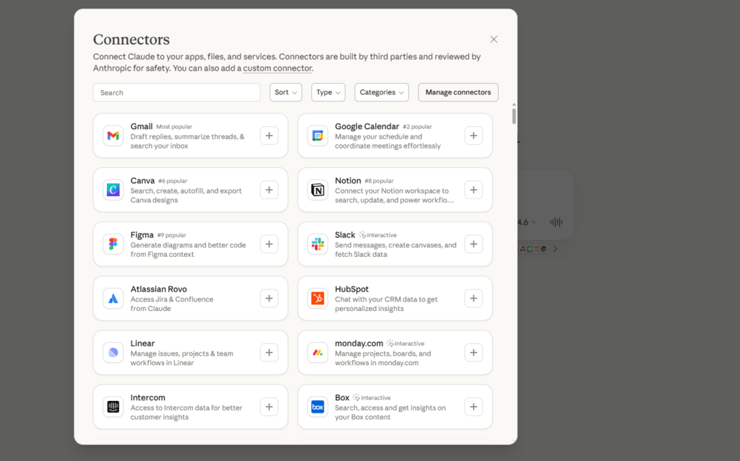740x461 pixels.
Task: Click the Figma connector icon
Action: click(x=113, y=244)
